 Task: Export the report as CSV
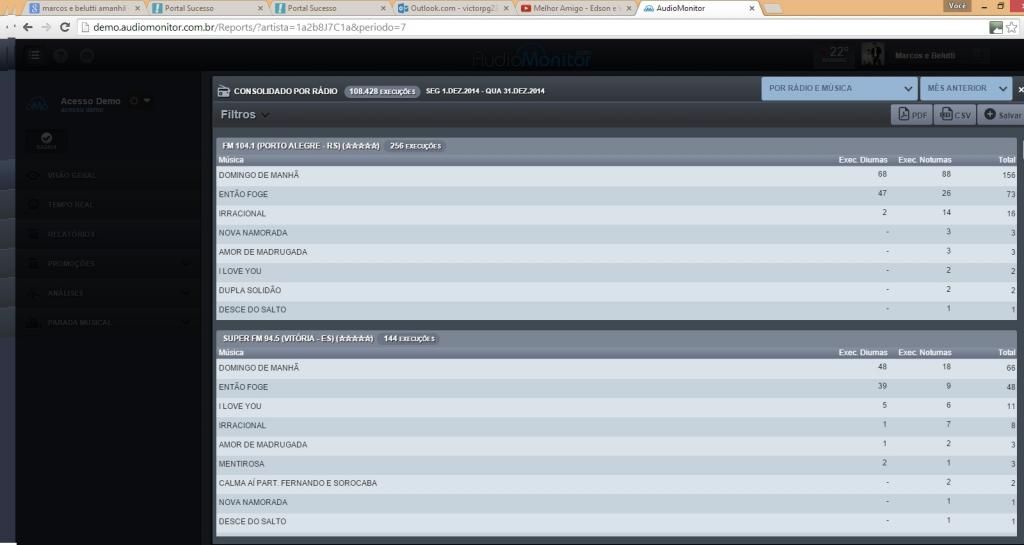click(x=955, y=115)
